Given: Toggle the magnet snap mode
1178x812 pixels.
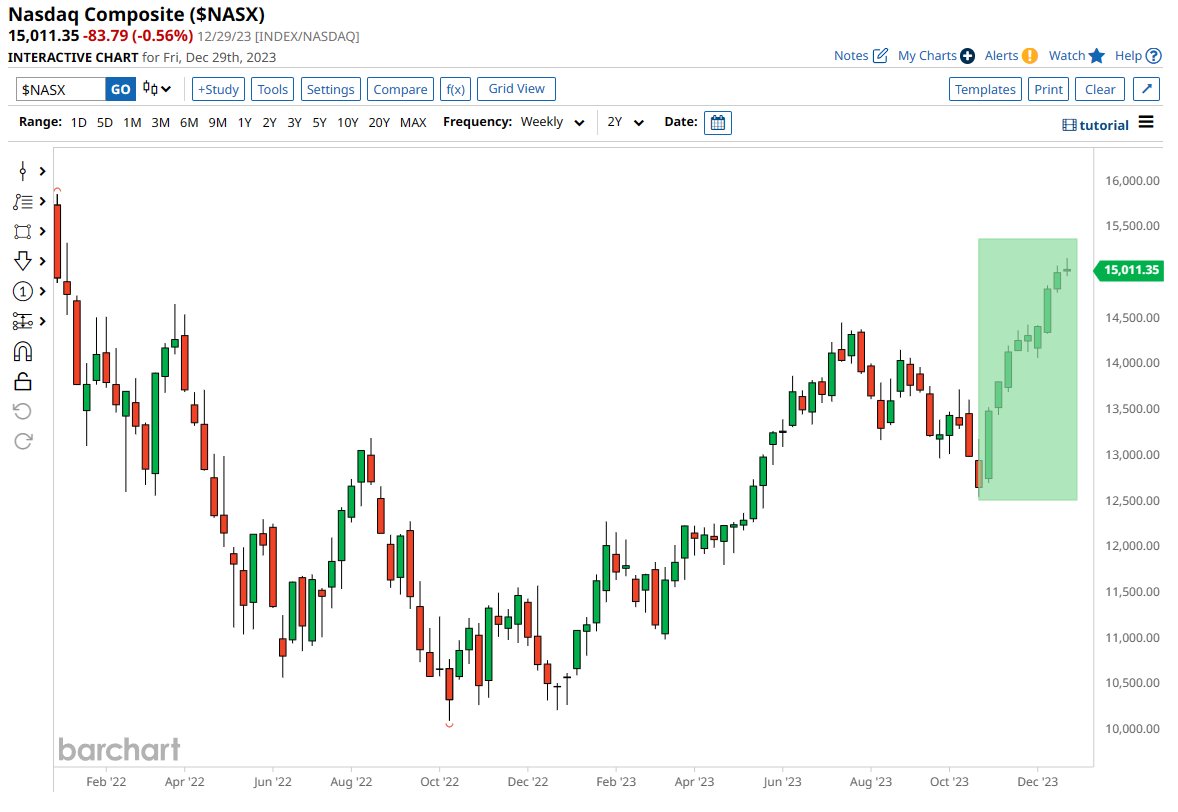Looking at the screenshot, I should (x=23, y=352).
